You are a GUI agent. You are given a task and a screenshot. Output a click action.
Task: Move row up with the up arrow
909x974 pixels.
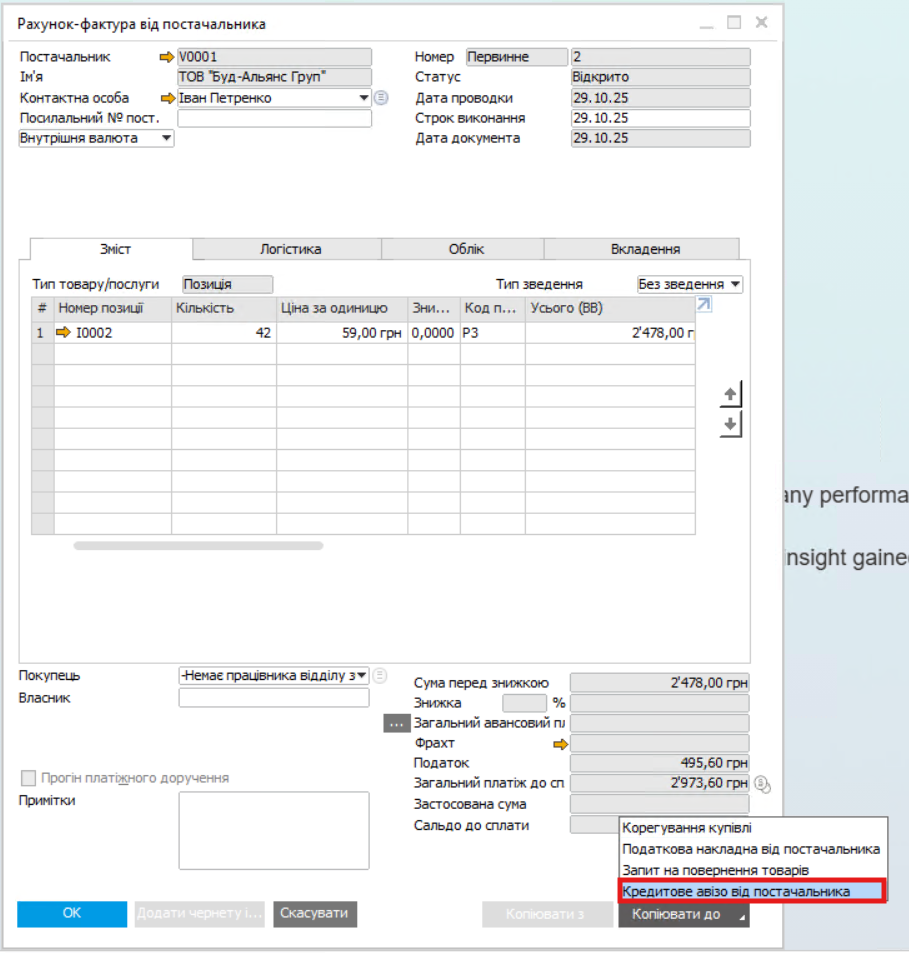point(731,394)
